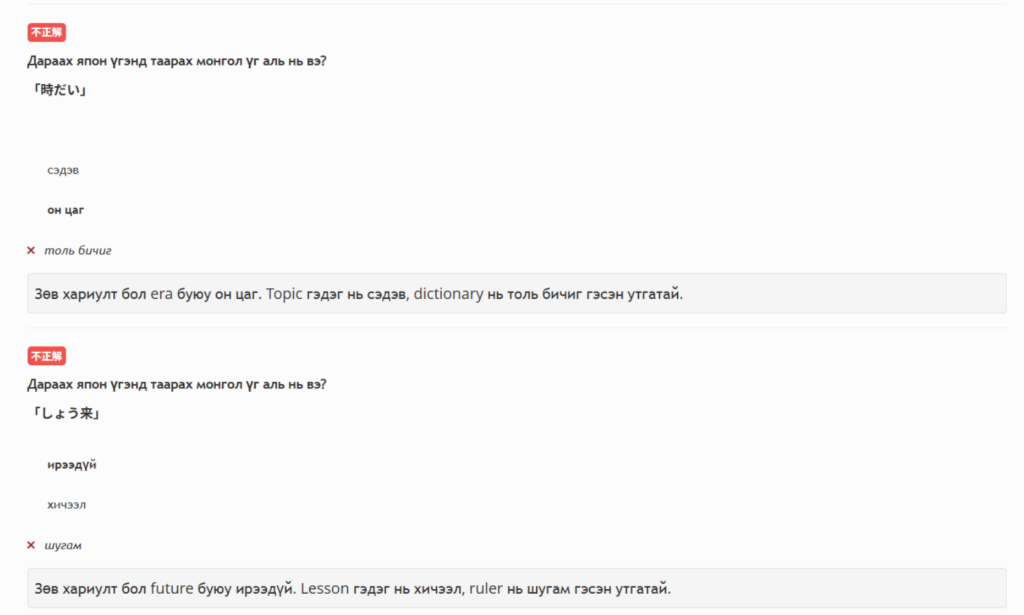Screen dimensions: 1024x615
Task: Click the word "dictionary" in the explanation
Action: click(x=448, y=294)
